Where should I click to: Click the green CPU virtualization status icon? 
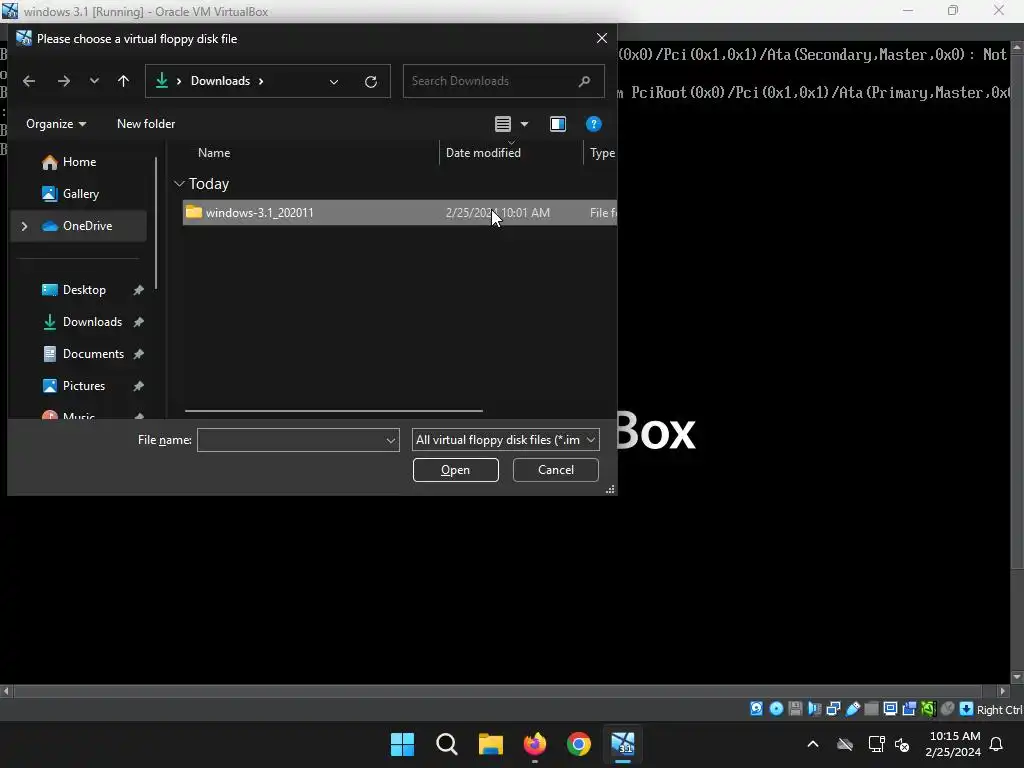point(928,709)
